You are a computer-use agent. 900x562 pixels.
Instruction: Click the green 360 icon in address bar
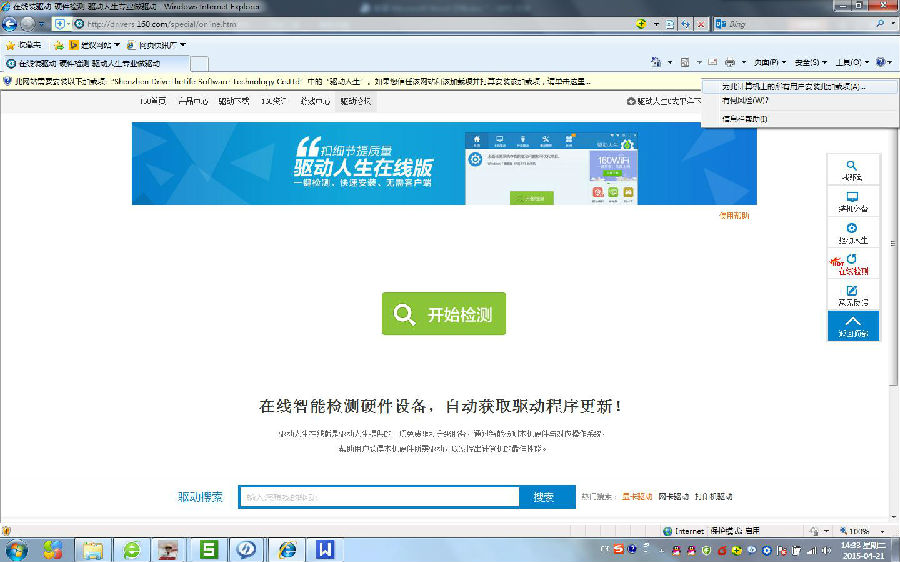point(642,24)
